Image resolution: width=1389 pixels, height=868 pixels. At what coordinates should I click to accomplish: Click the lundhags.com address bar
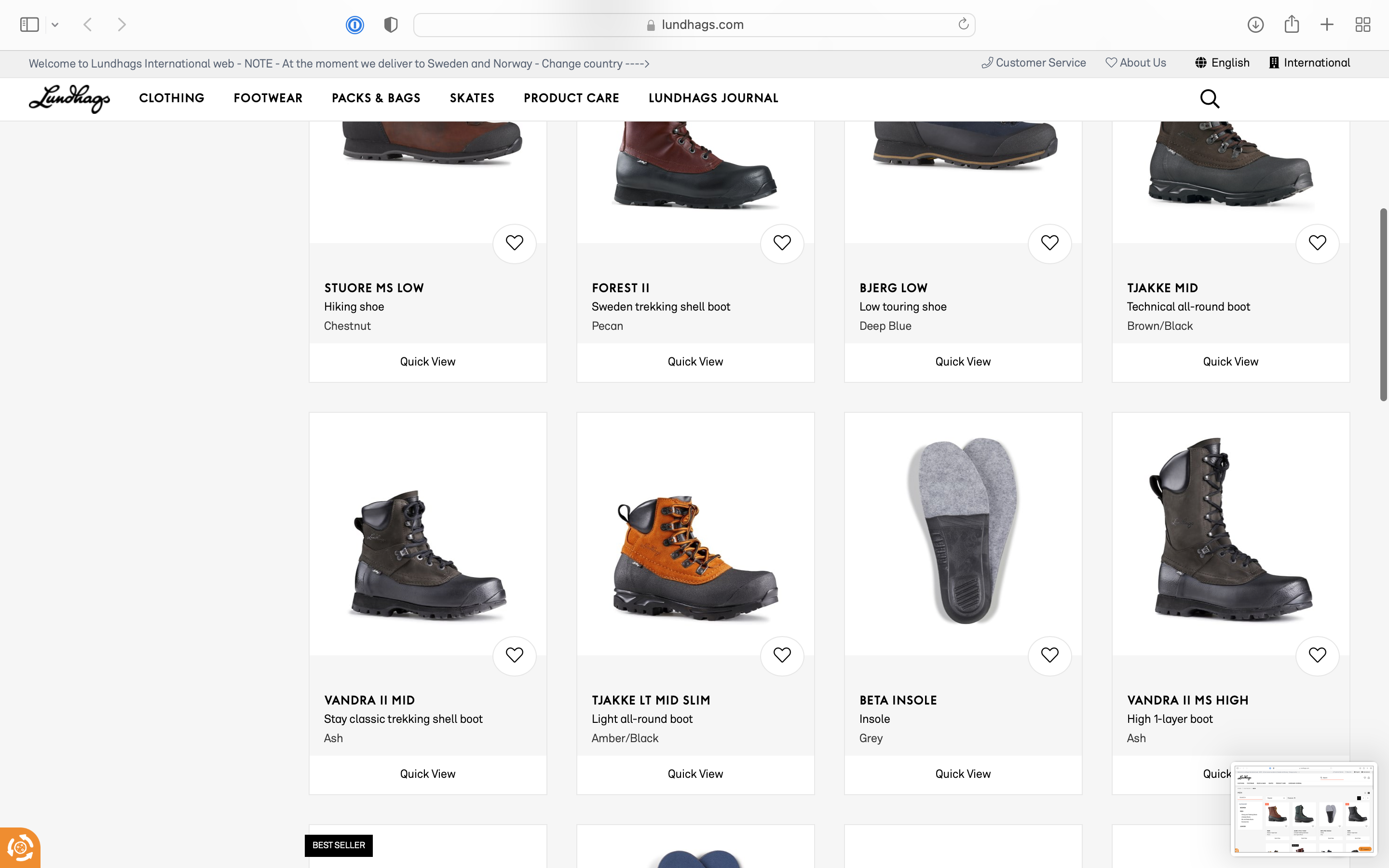click(x=694, y=25)
